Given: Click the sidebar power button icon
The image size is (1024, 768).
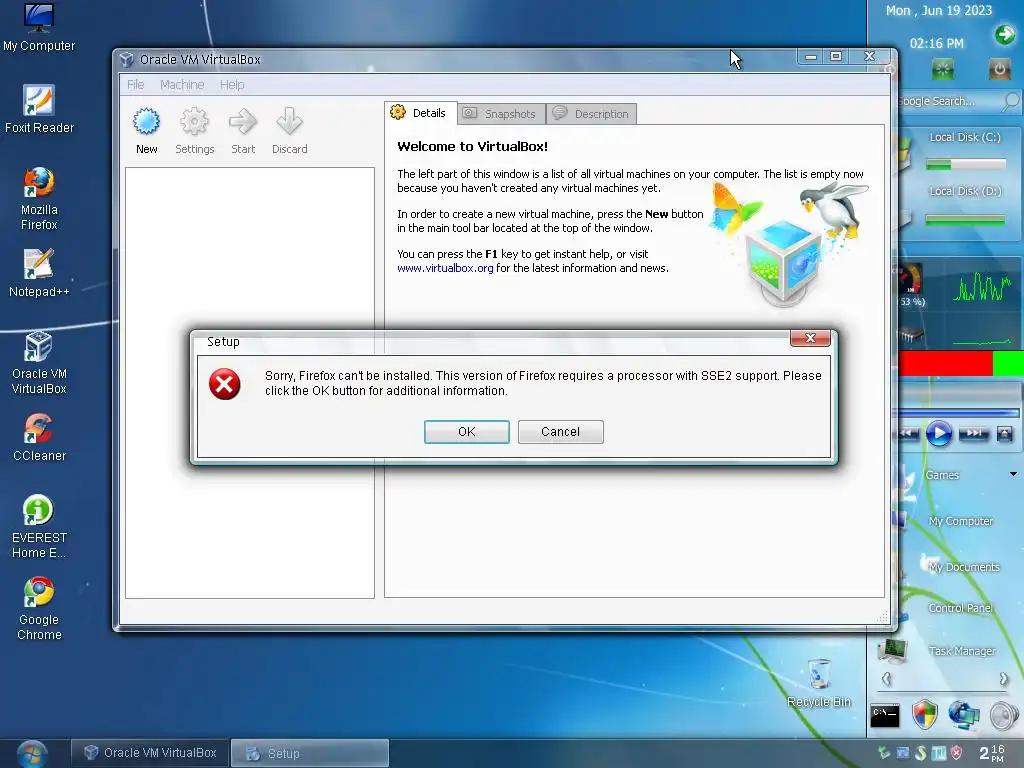Looking at the screenshot, I should [999, 69].
